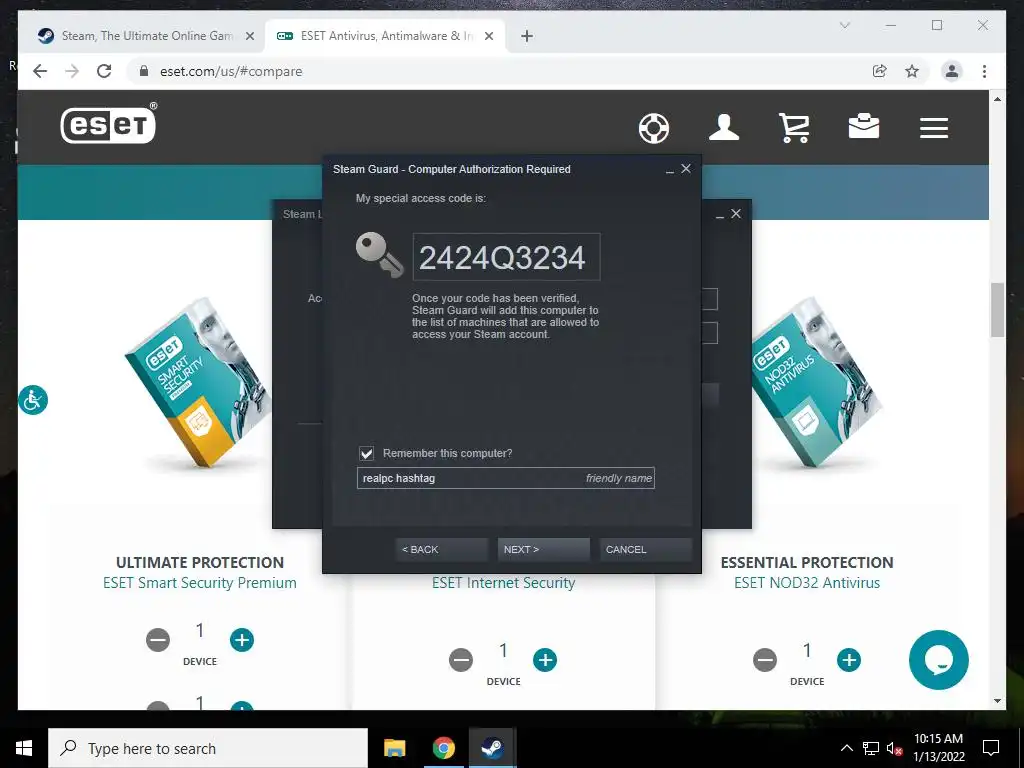Open Chrome profile avatar

tap(952, 71)
